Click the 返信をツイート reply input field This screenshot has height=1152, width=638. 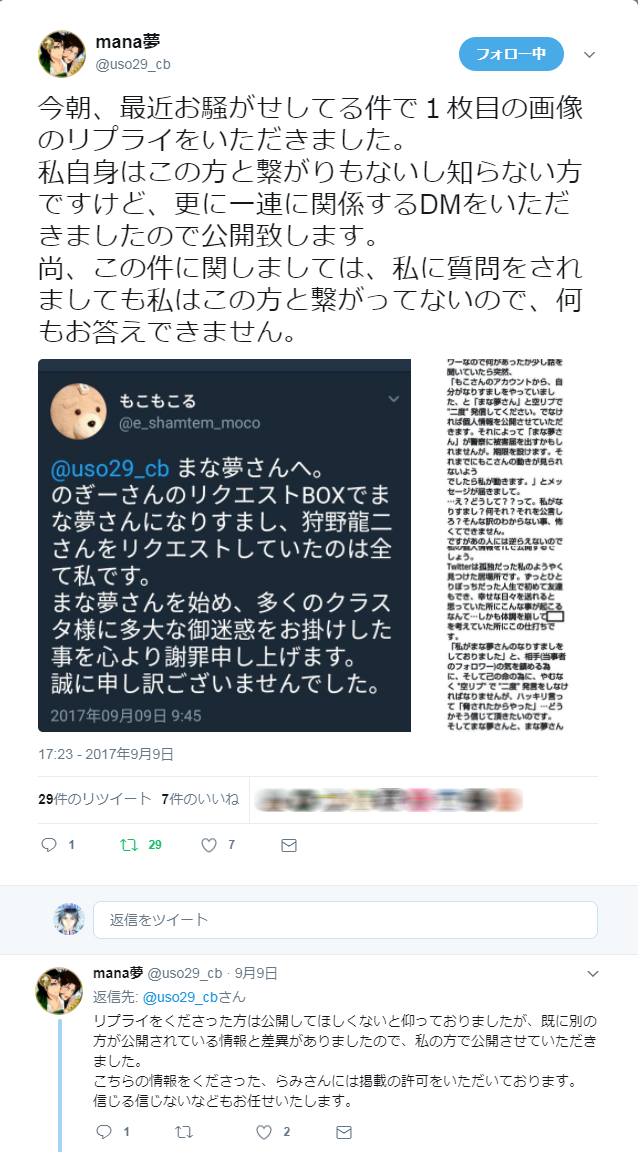pos(345,920)
